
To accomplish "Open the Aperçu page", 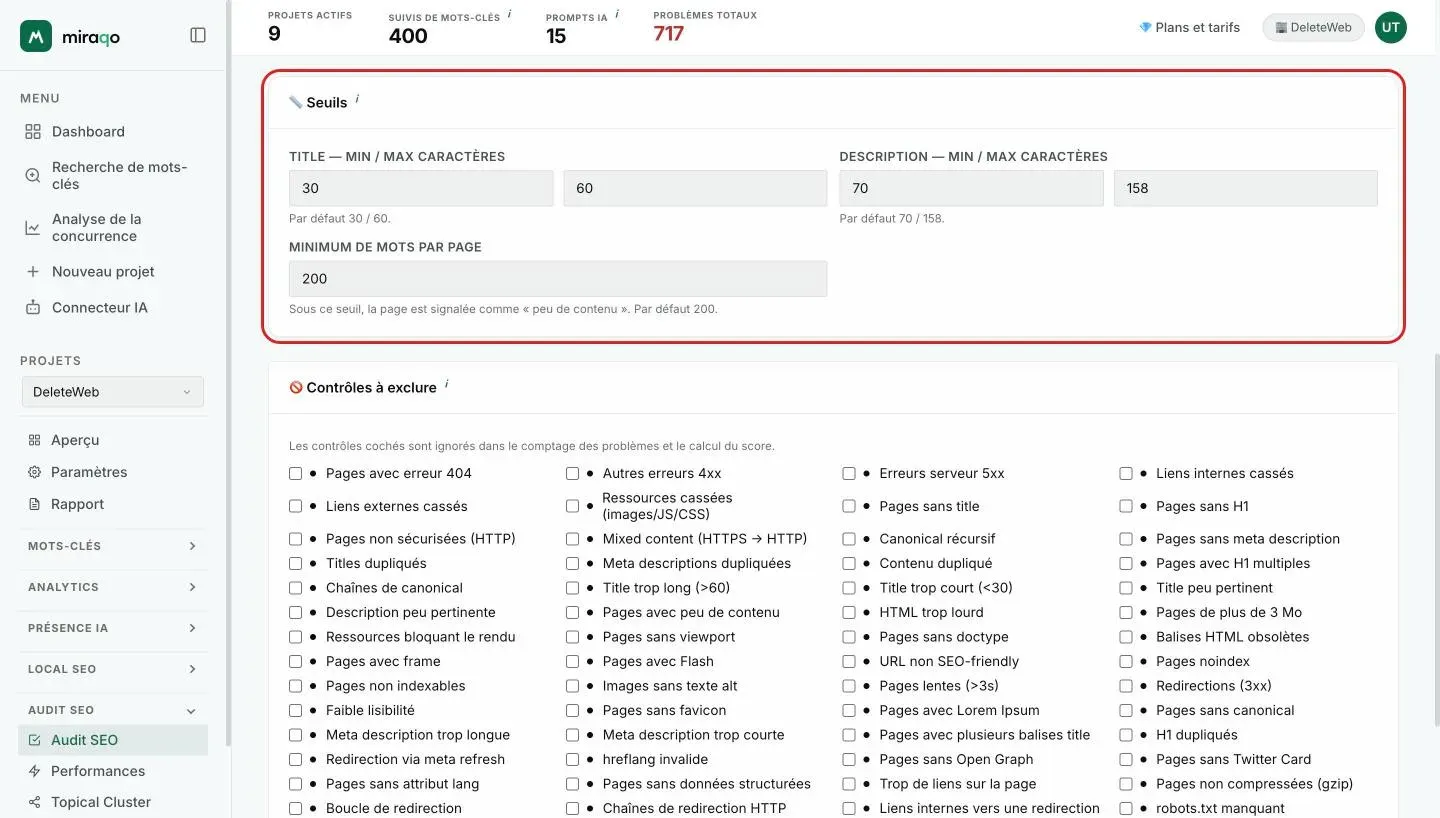I will tap(113, 440).
